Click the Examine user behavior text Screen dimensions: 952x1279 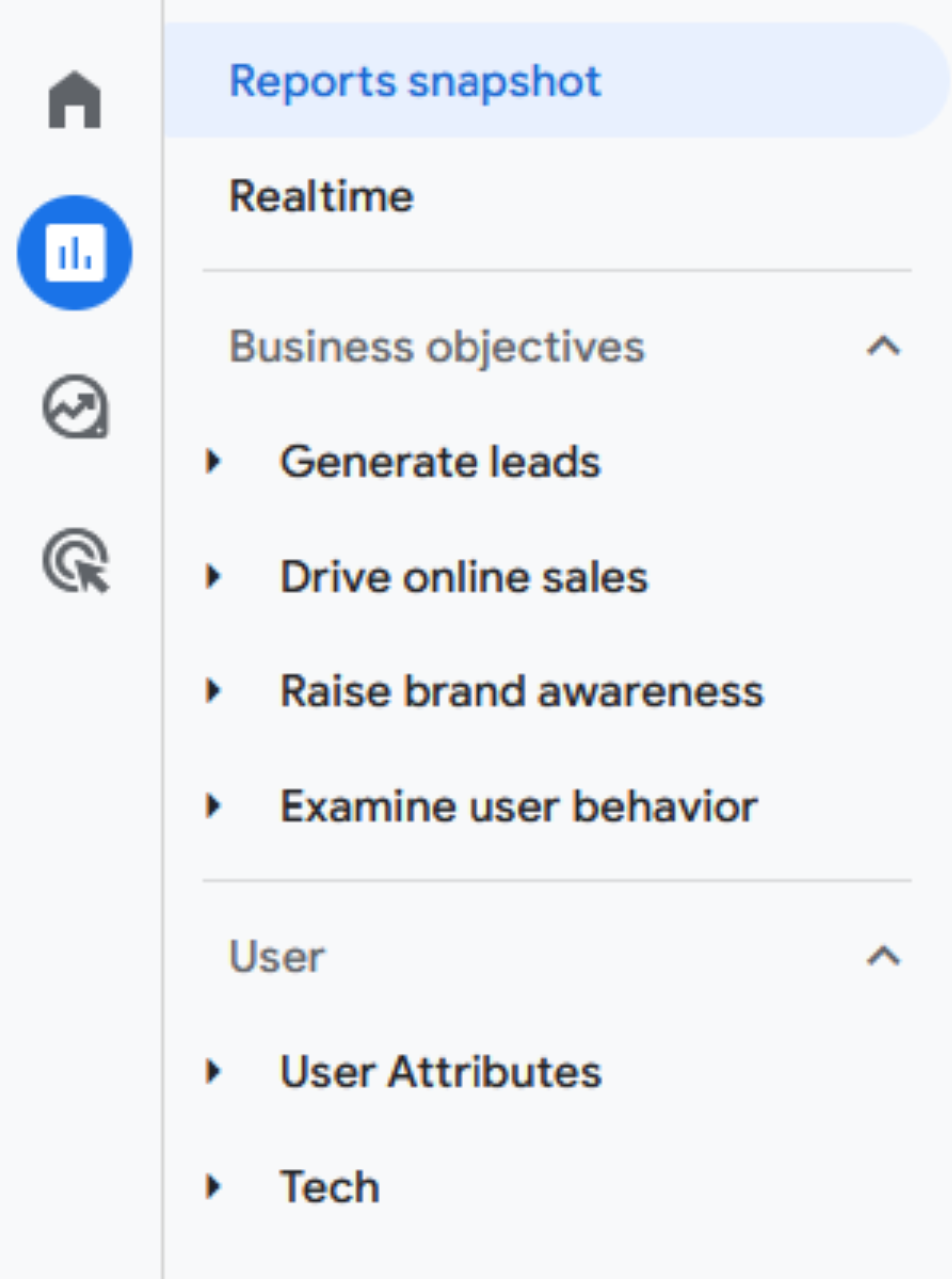point(518,806)
